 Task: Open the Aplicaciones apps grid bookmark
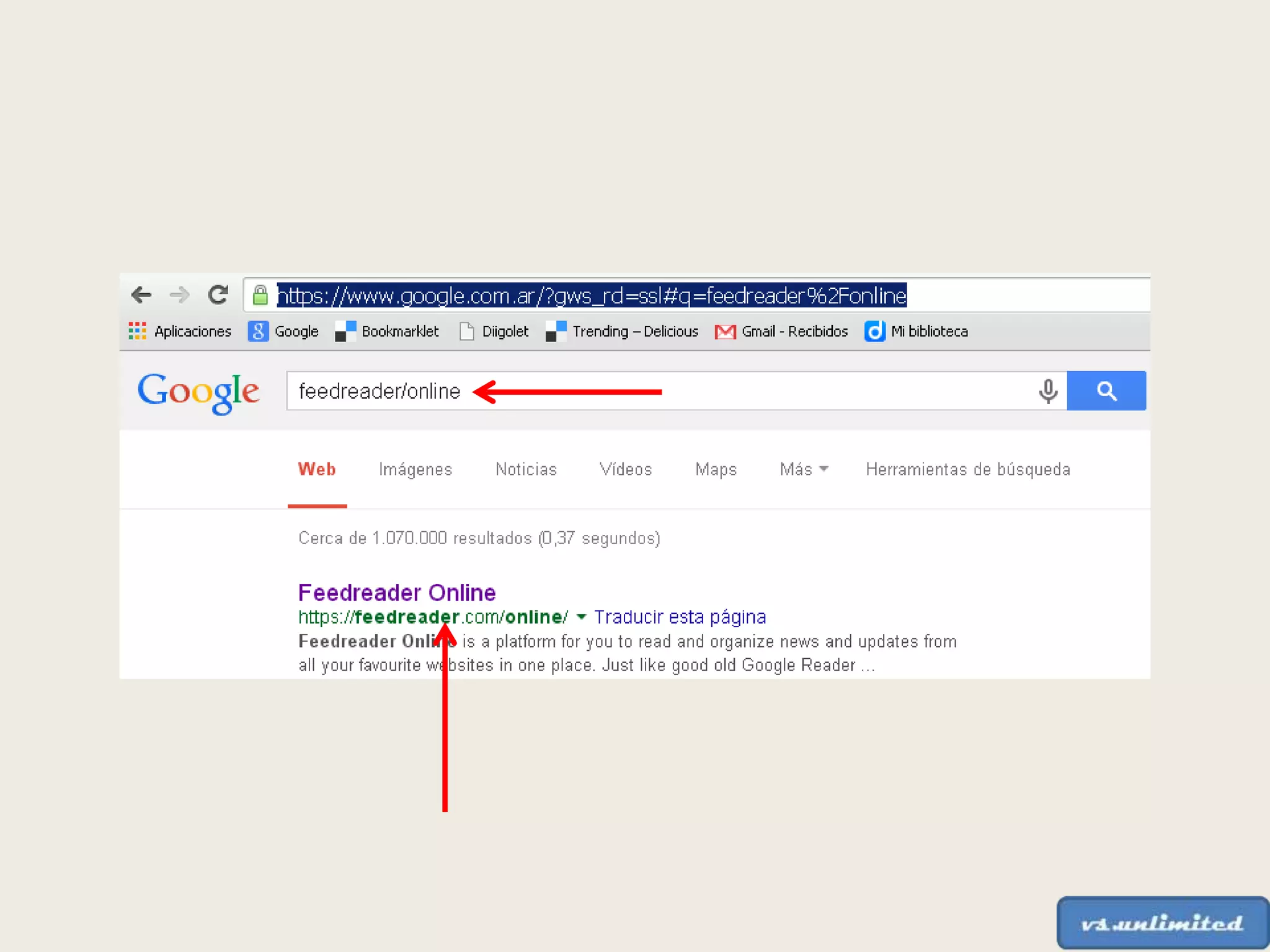180,332
